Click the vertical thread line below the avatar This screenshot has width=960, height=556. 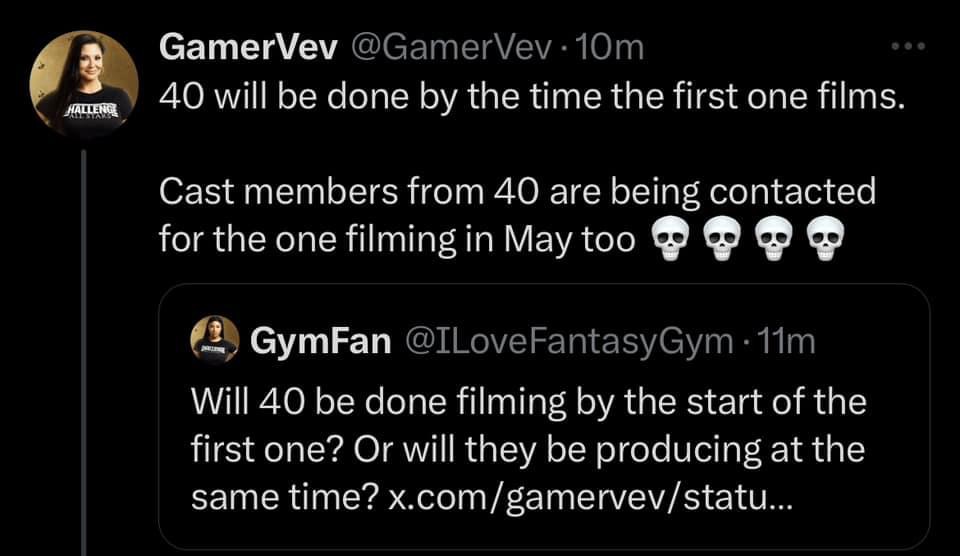pos(84,353)
